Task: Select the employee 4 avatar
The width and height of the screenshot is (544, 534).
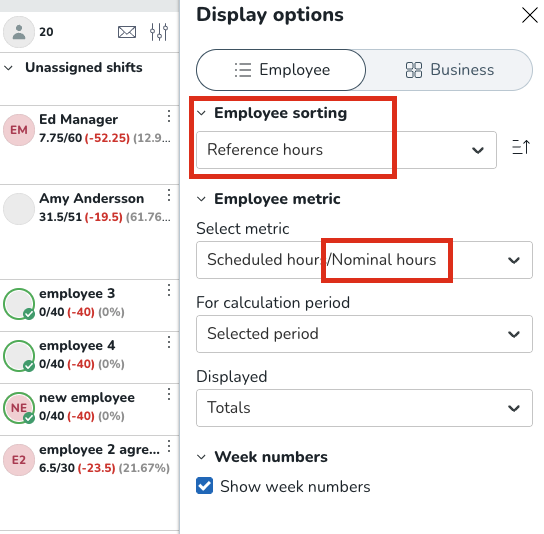Action: pyautogui.click(x=19, y=356)
